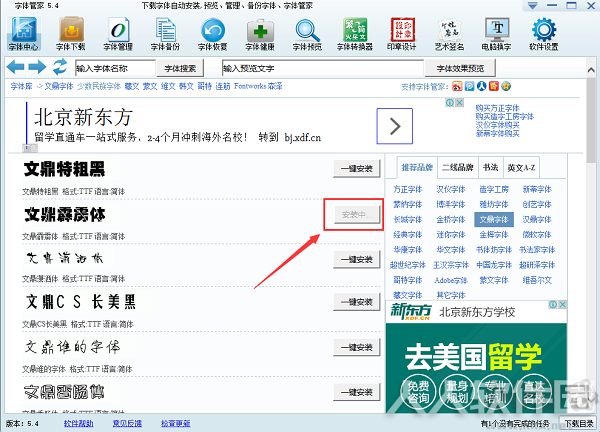Image resolution: width=600 pixels, height=432 pixels.
Task: Click the Tencent Weibo share icon
Action: pos(470,86)
